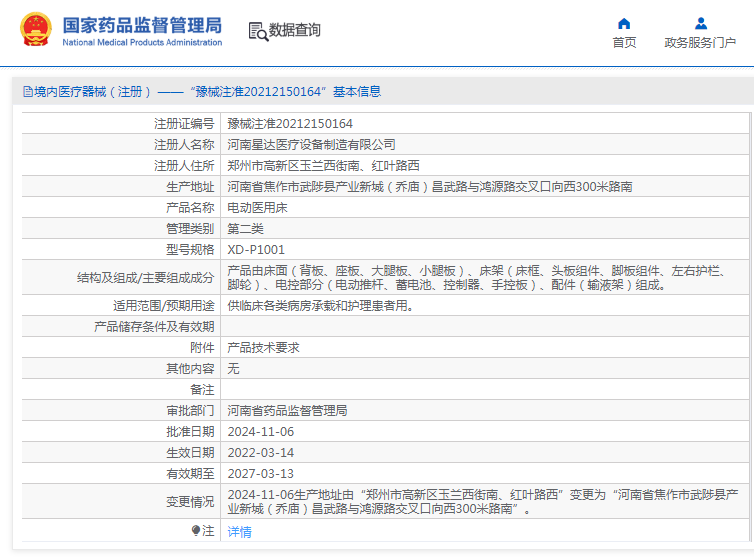Click the 批准日期 label
Screen dimensions: 754x558
pos(190,431)
